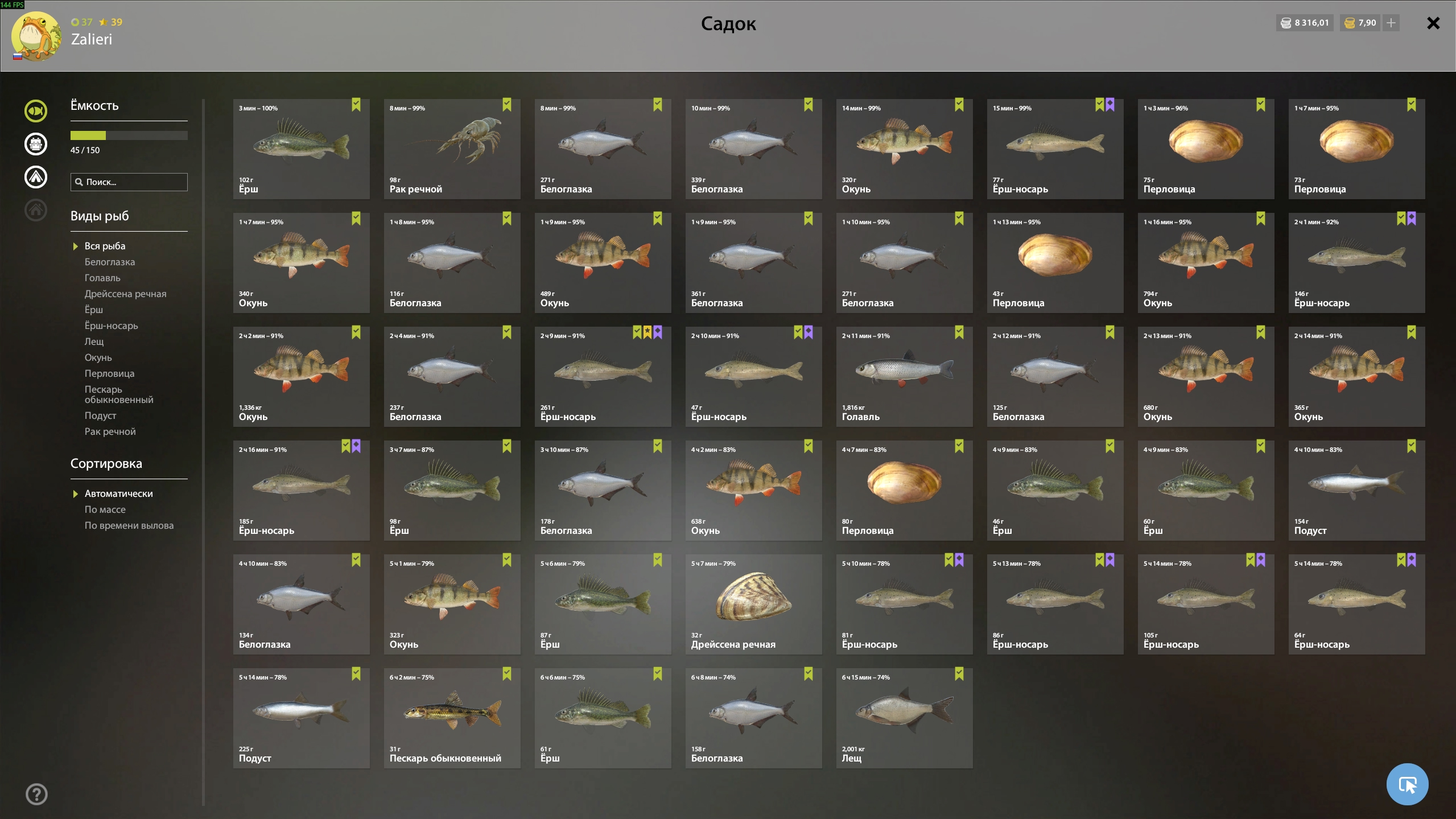Screen dimensions: 1456x819
Task: Click the silver coins balance 8 316,01
Action: click(x=1305, y=23)
